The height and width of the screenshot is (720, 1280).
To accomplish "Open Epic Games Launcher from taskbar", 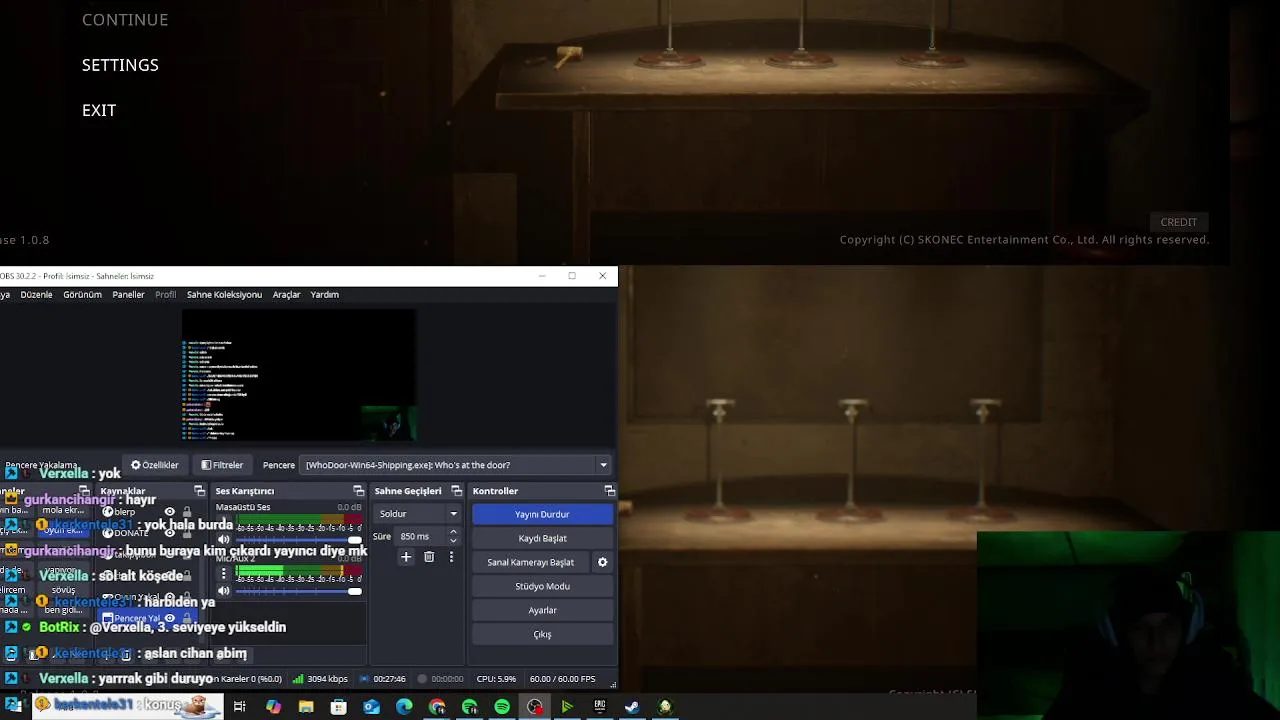I will click(600, 707).
